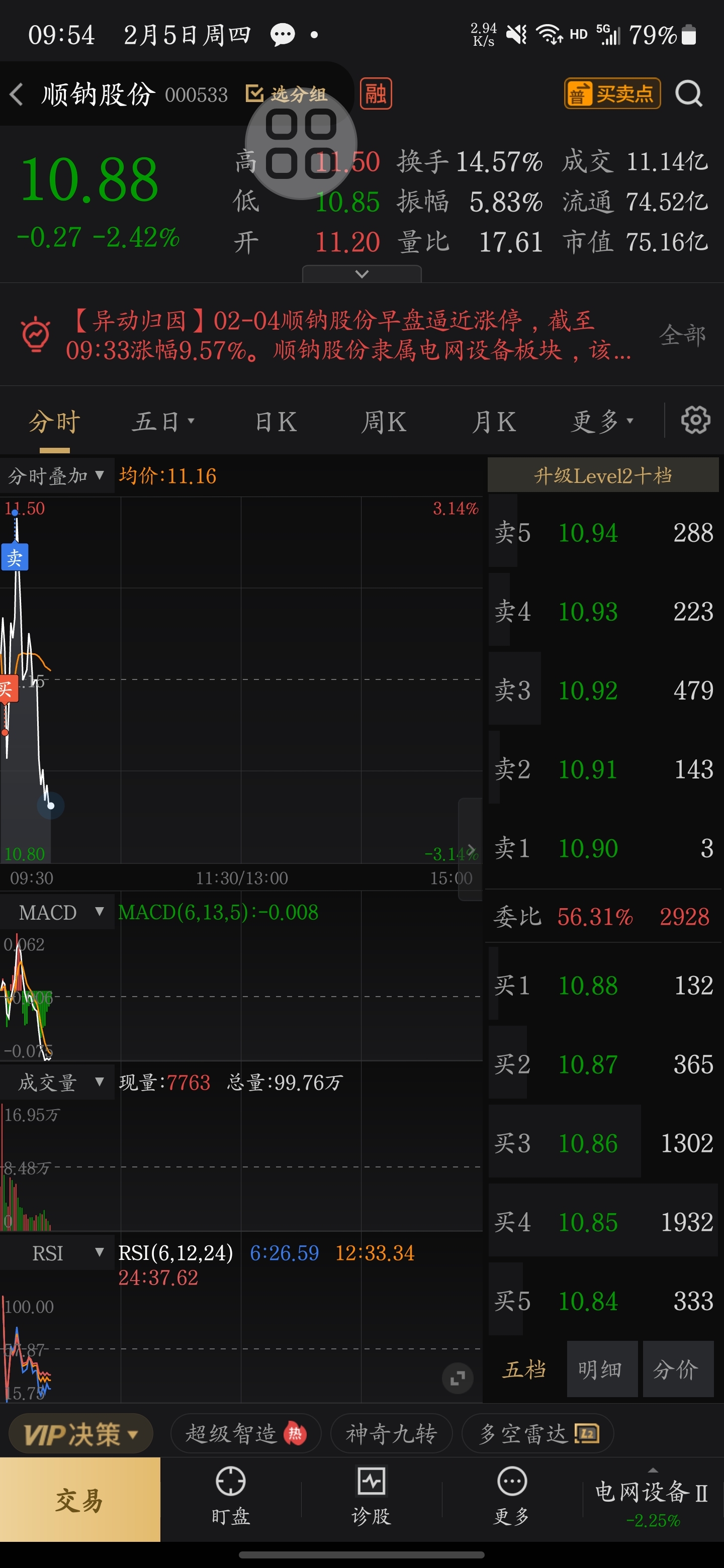Image resolution: width=724 pixels, height=1568 pixels.
Task: Tap 升级Level2十档 upgrade banner
Action: 603,475
